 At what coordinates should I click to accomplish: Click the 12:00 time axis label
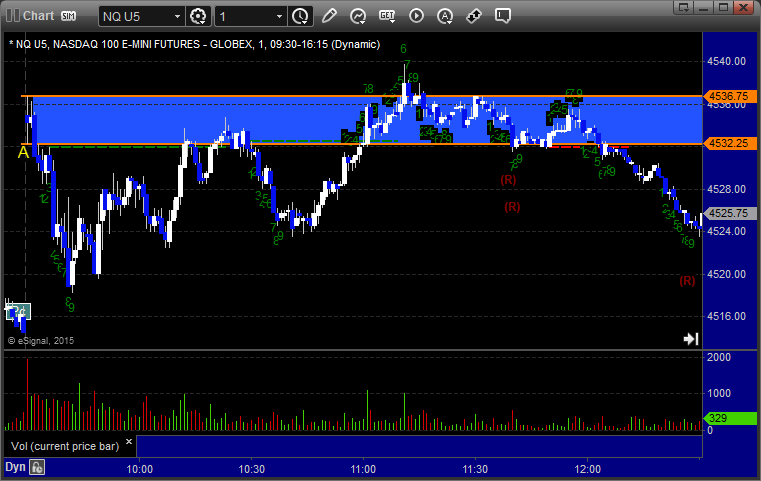click(587, 469)
